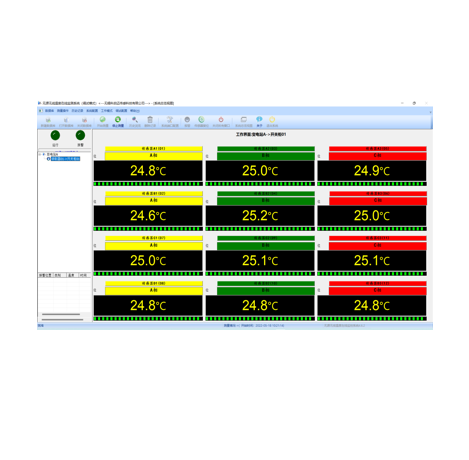469x460 pixels.
Task: Click the 24.6°C temperature display panel
Action: pos(148,216)
